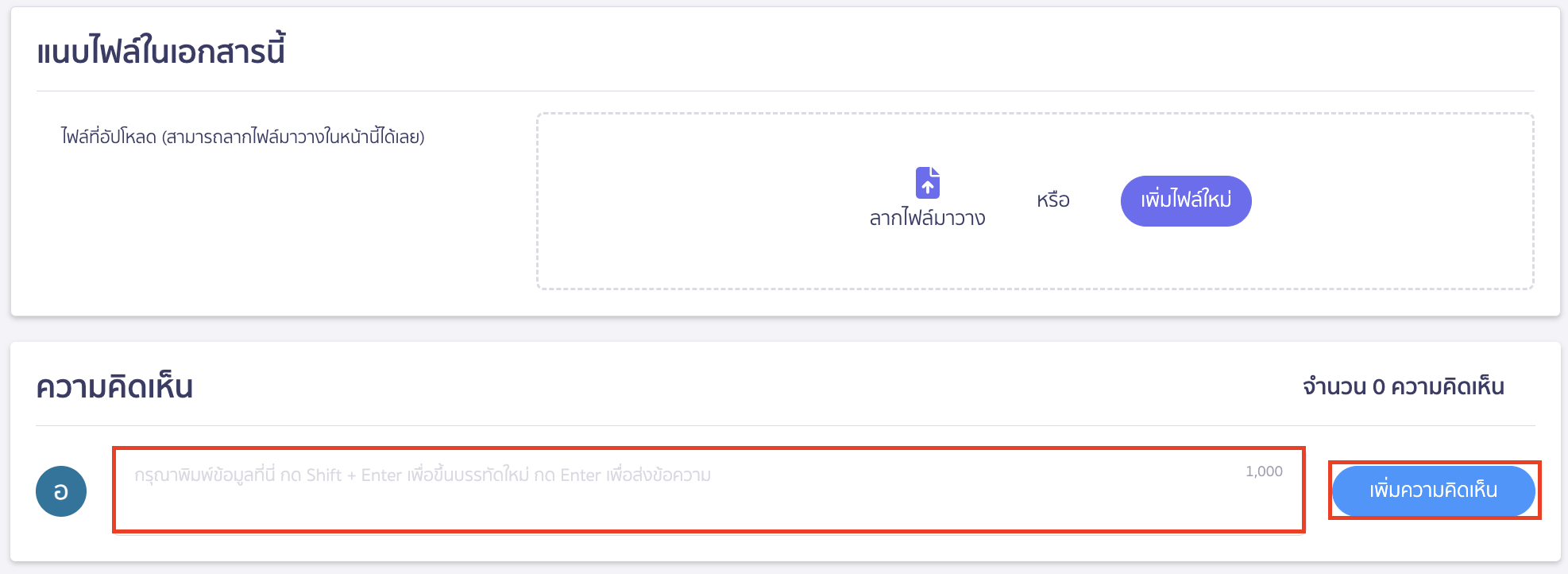
Task: Click the gap between the two cards
Action: click(785, 329)
